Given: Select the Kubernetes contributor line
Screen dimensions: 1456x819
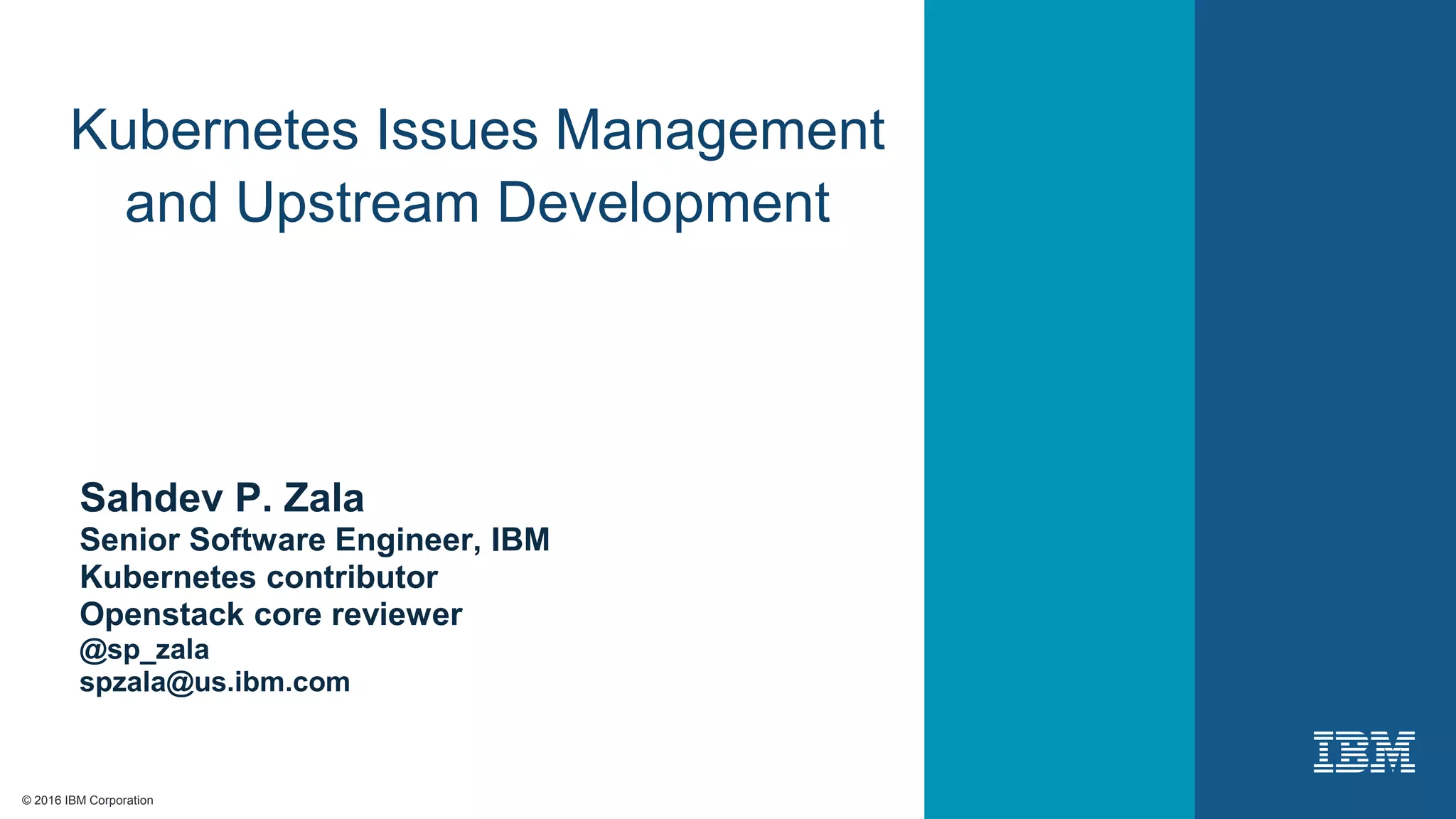Looking at the screenshot, I should [259, 577].
